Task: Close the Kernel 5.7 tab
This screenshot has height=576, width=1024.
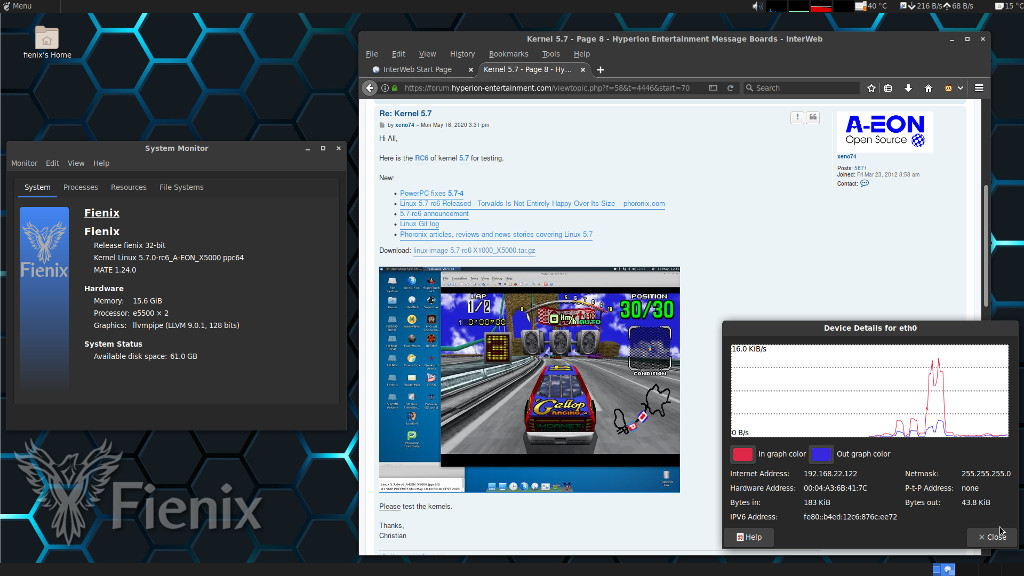Action: (x=583, y=70)
